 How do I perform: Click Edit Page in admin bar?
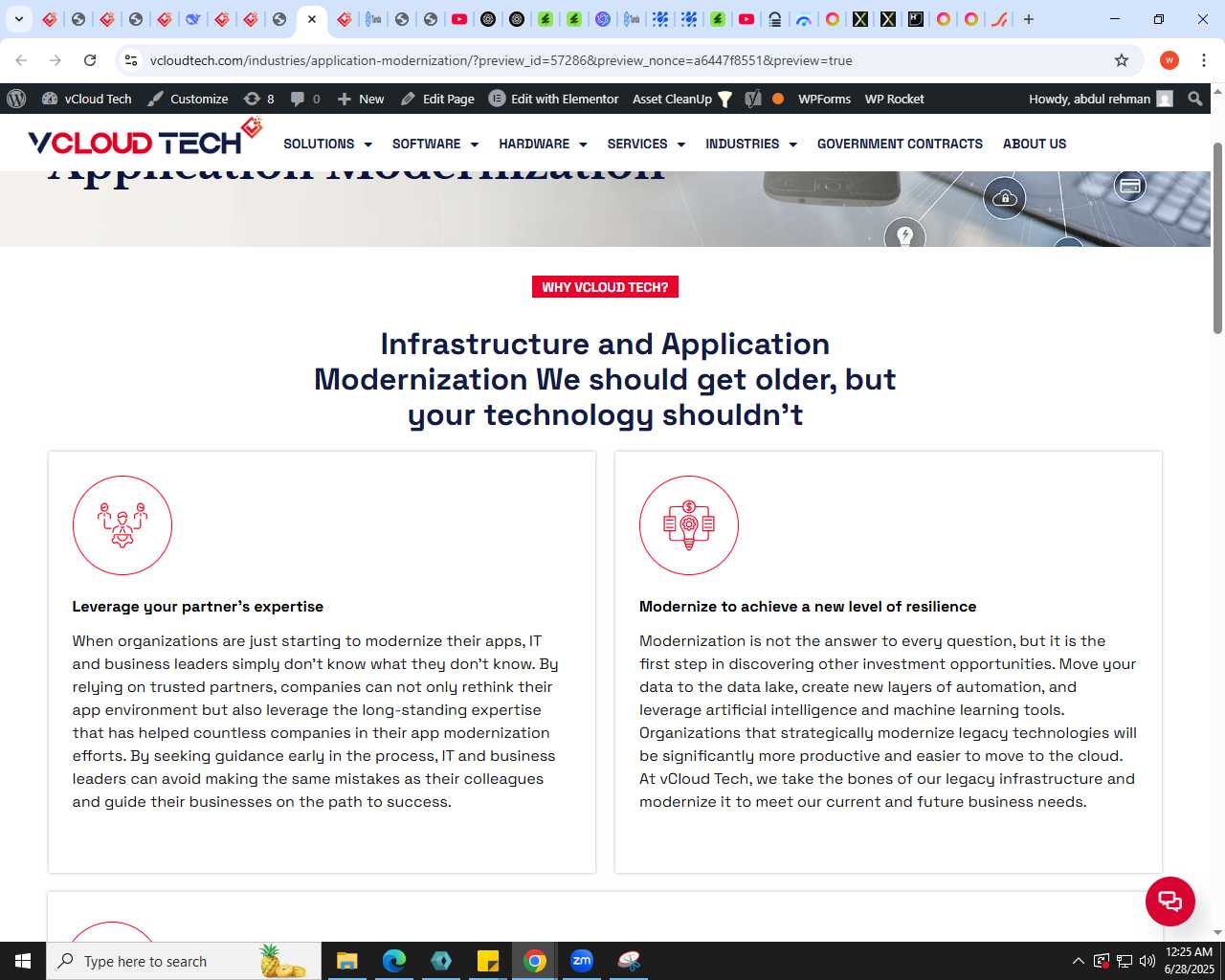437,99
